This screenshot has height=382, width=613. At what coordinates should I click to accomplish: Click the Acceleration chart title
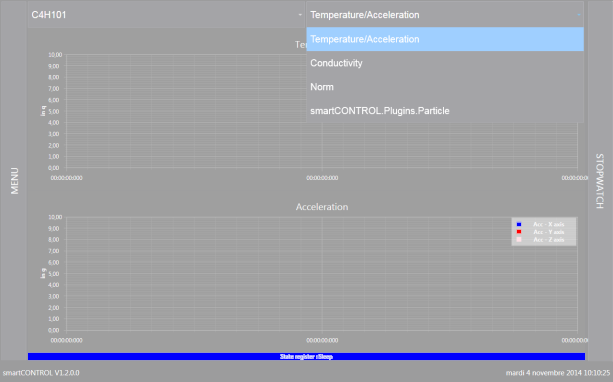[322, 207]
